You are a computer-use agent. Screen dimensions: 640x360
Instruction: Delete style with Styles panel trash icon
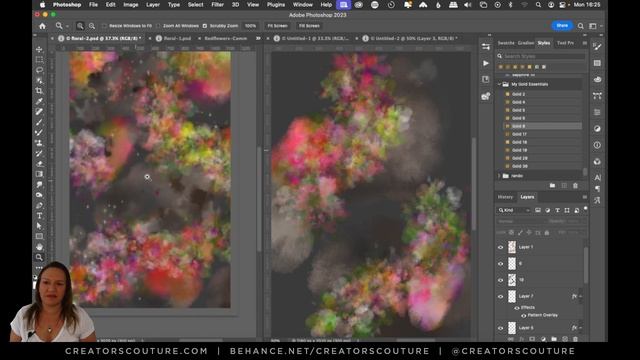(x=576, y=186)
